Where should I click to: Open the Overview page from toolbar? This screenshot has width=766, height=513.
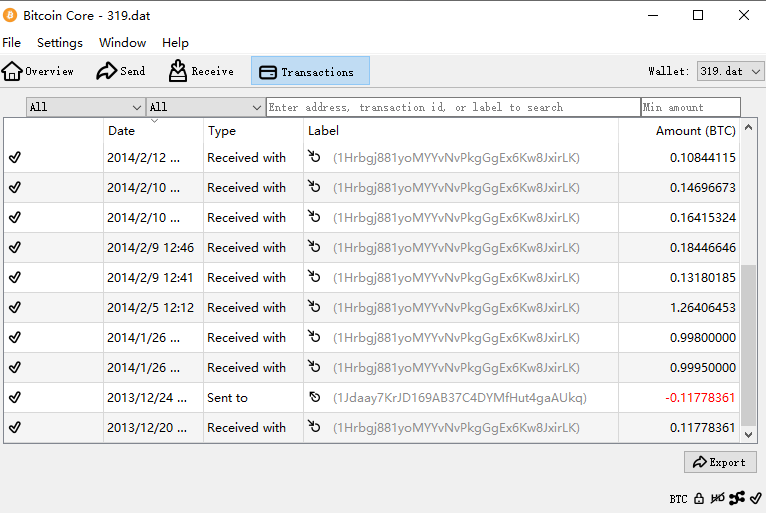(x=38, y=71)
